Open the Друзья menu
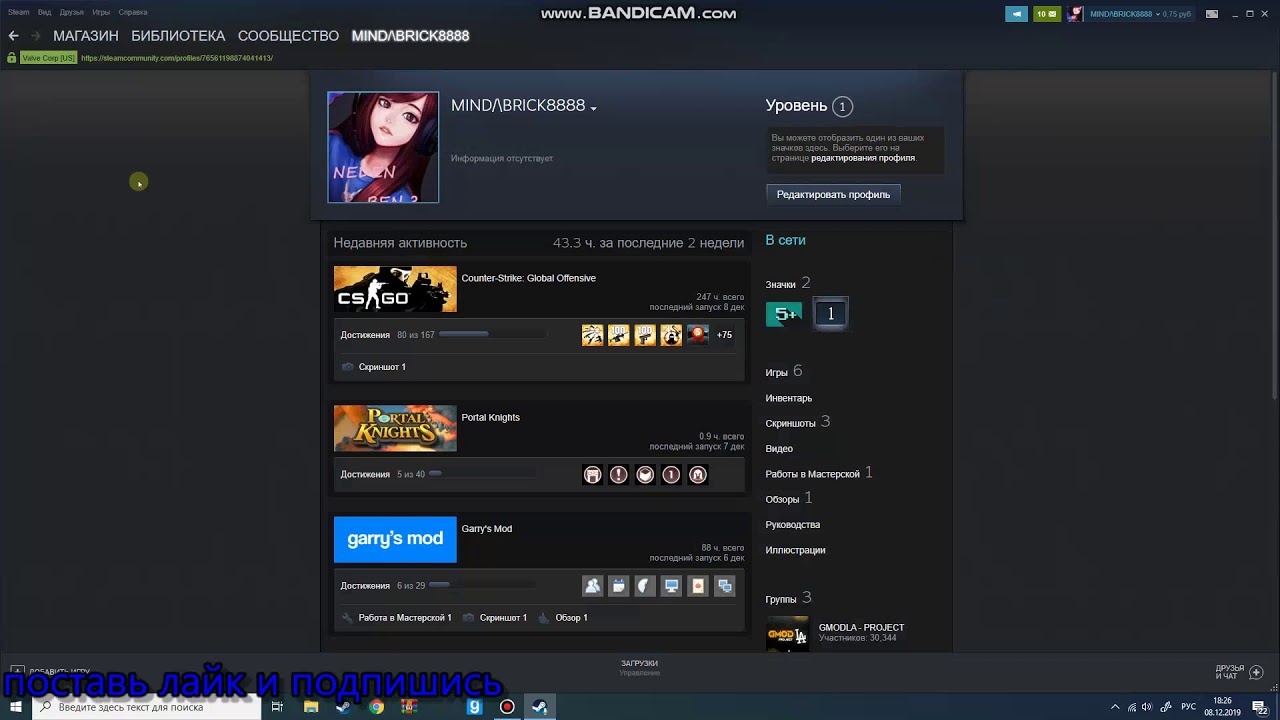Screen dimensions: 1280x720 point(71,12)
